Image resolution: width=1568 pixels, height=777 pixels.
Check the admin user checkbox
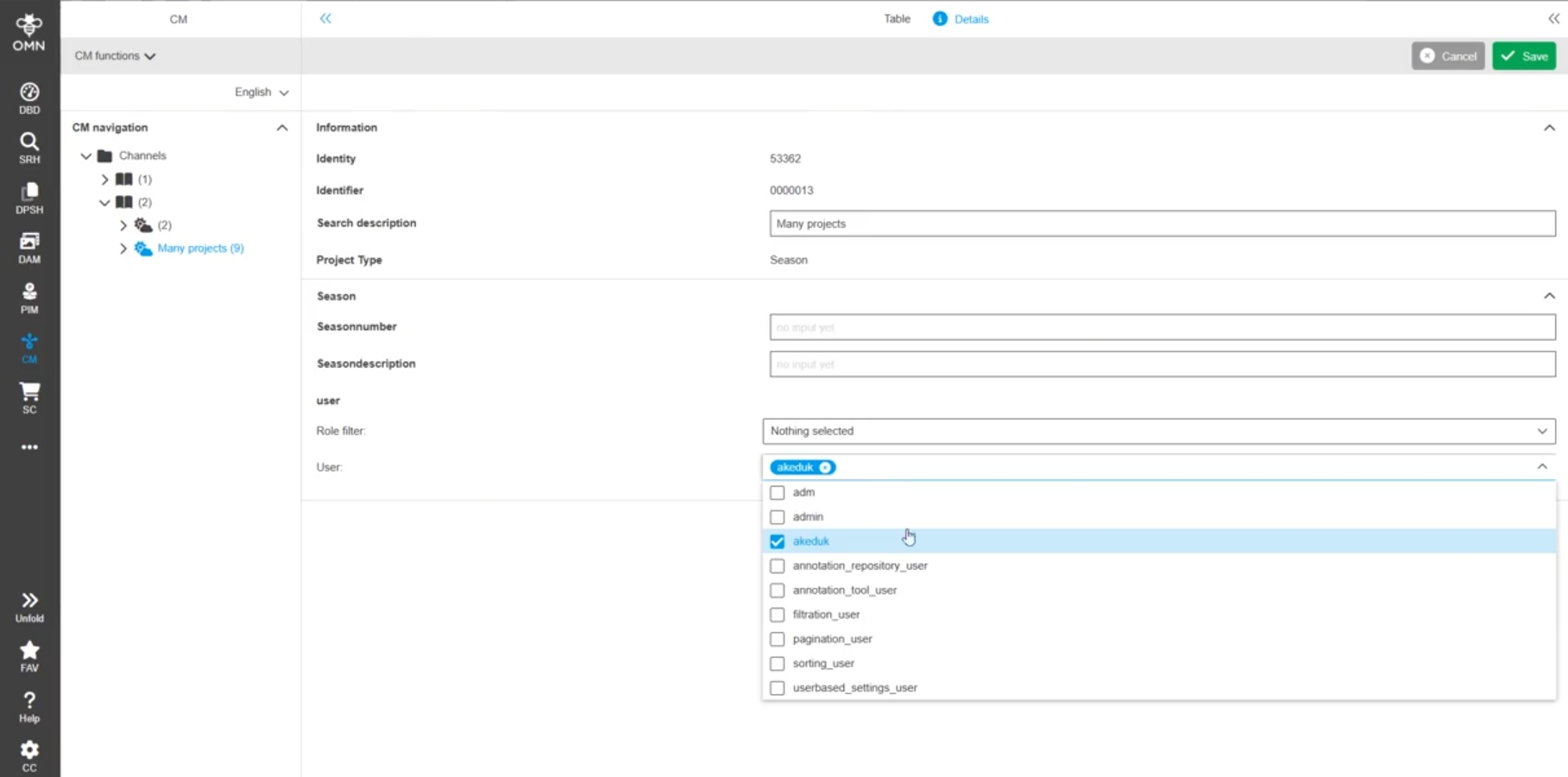pos(778,517)
